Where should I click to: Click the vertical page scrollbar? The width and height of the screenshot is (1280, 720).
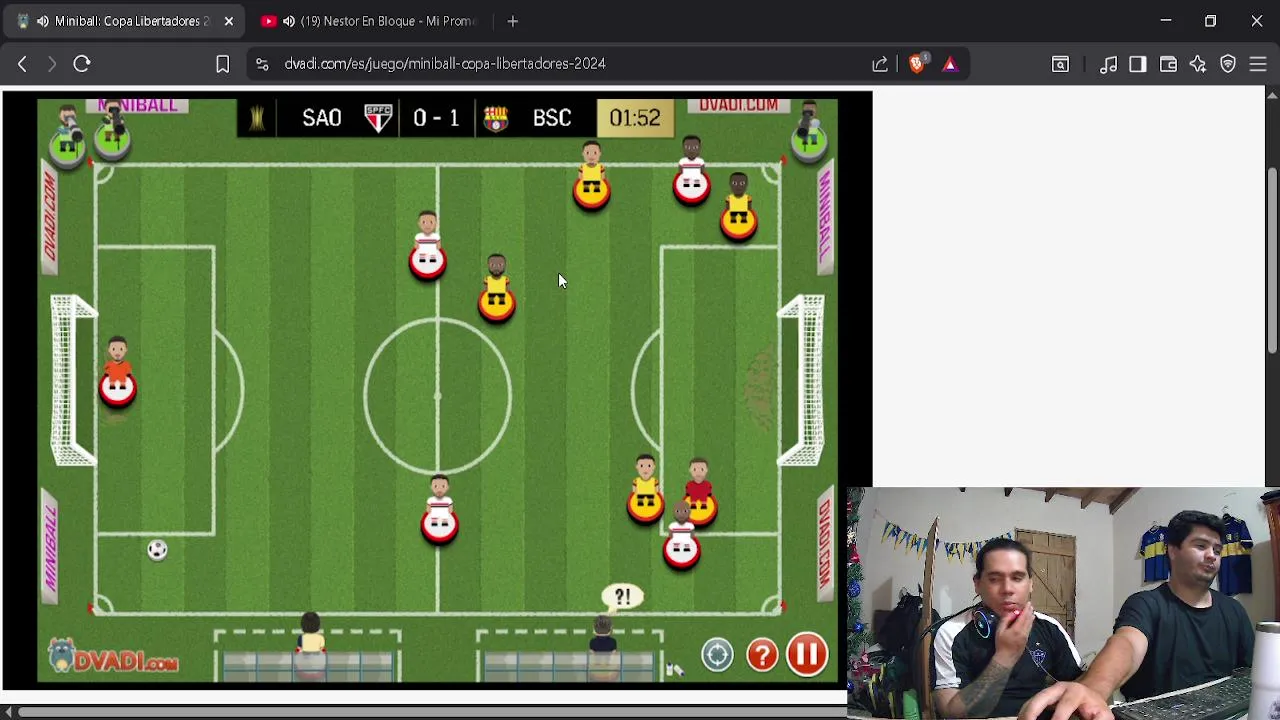(x=1272, y=260)
